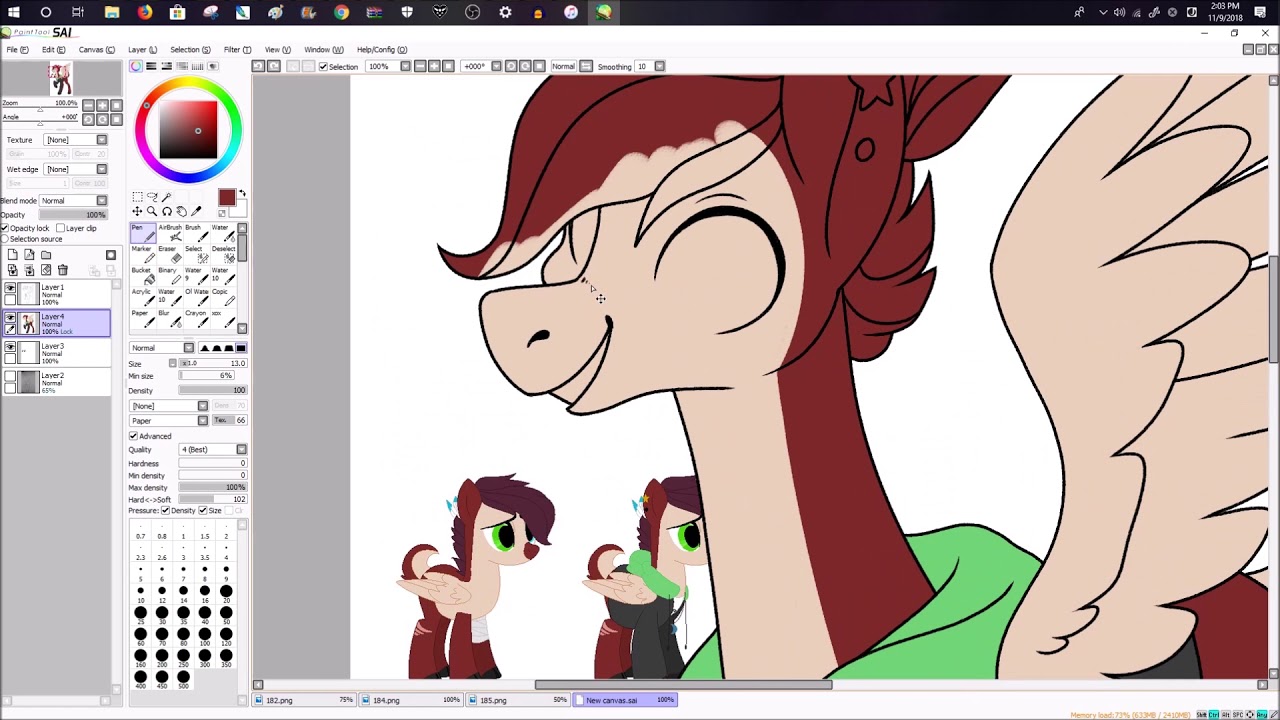
Task: Choose the move layer tool
Action: (137, 211)
